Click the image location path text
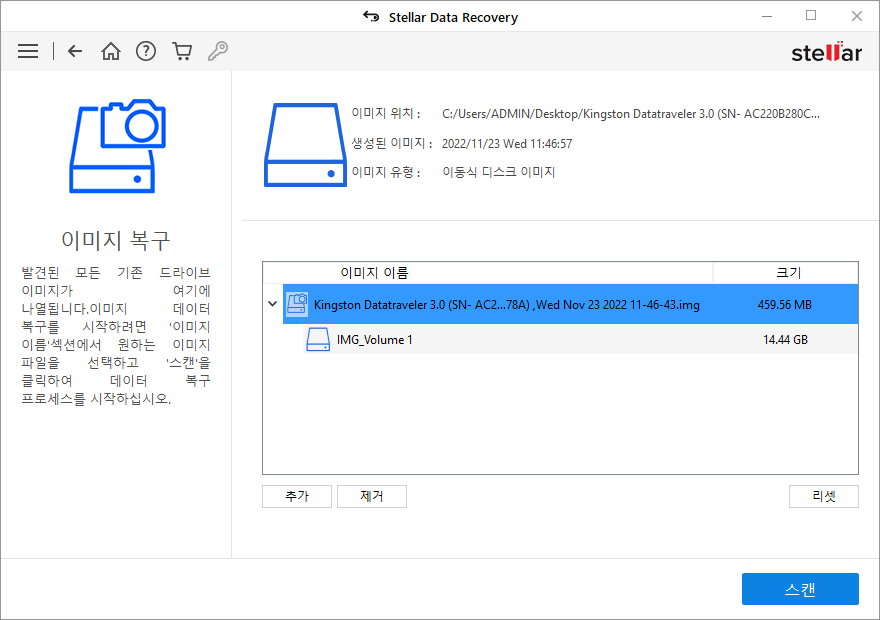880x620 pixels. [x=631, y=114]
